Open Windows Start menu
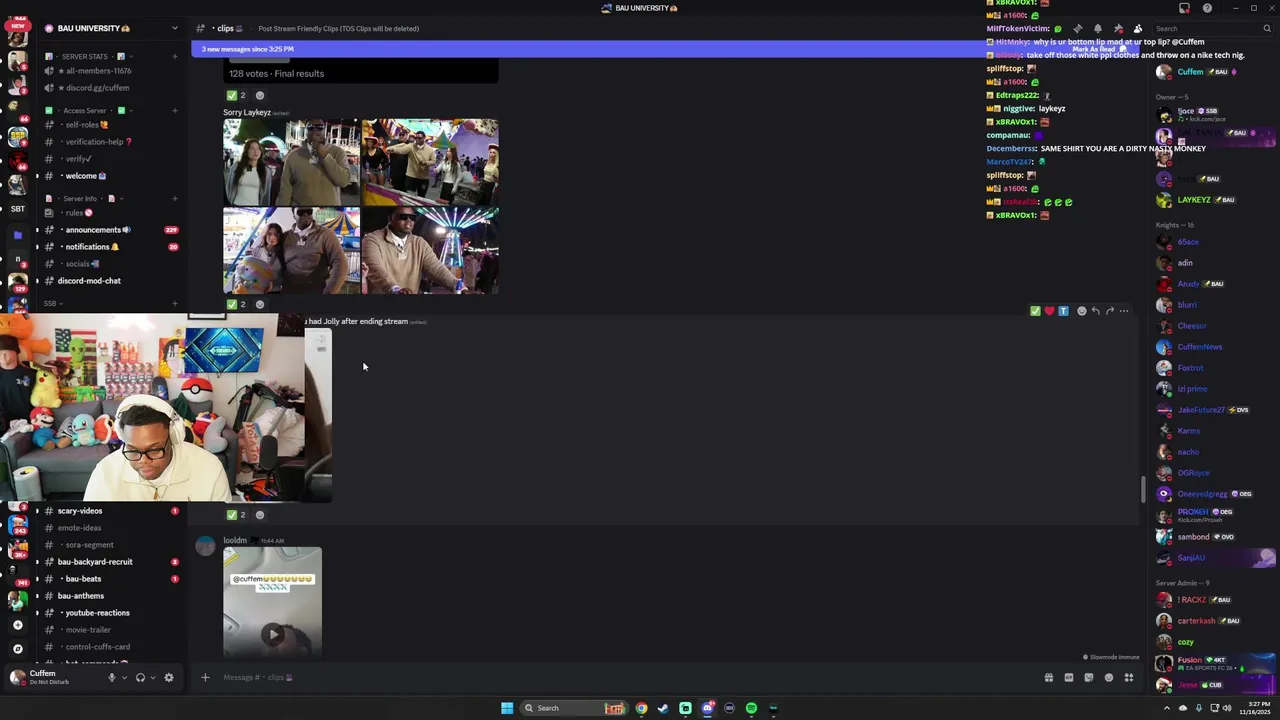This screenshot has width=1280, height=720. 507,708
